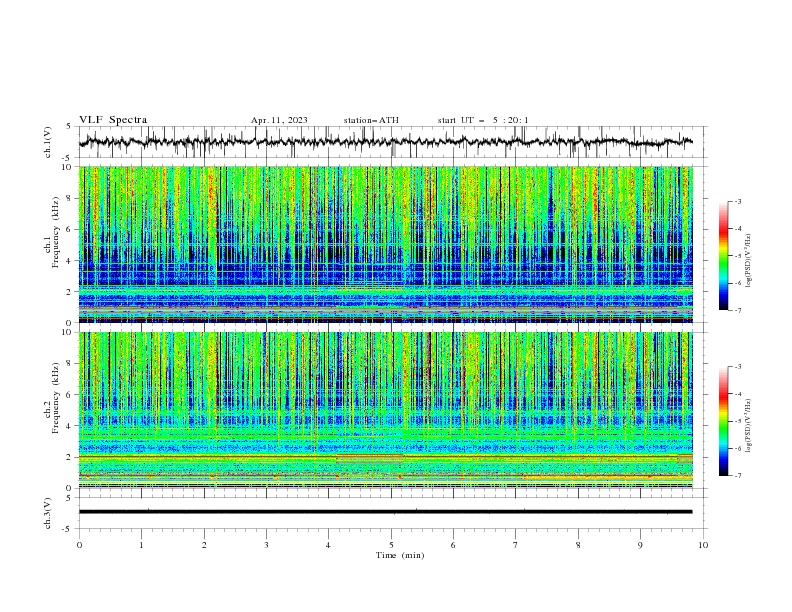The image size is (792, 612).
Task: Click the 'ch.3(V)' axis label
Action: 48,513
